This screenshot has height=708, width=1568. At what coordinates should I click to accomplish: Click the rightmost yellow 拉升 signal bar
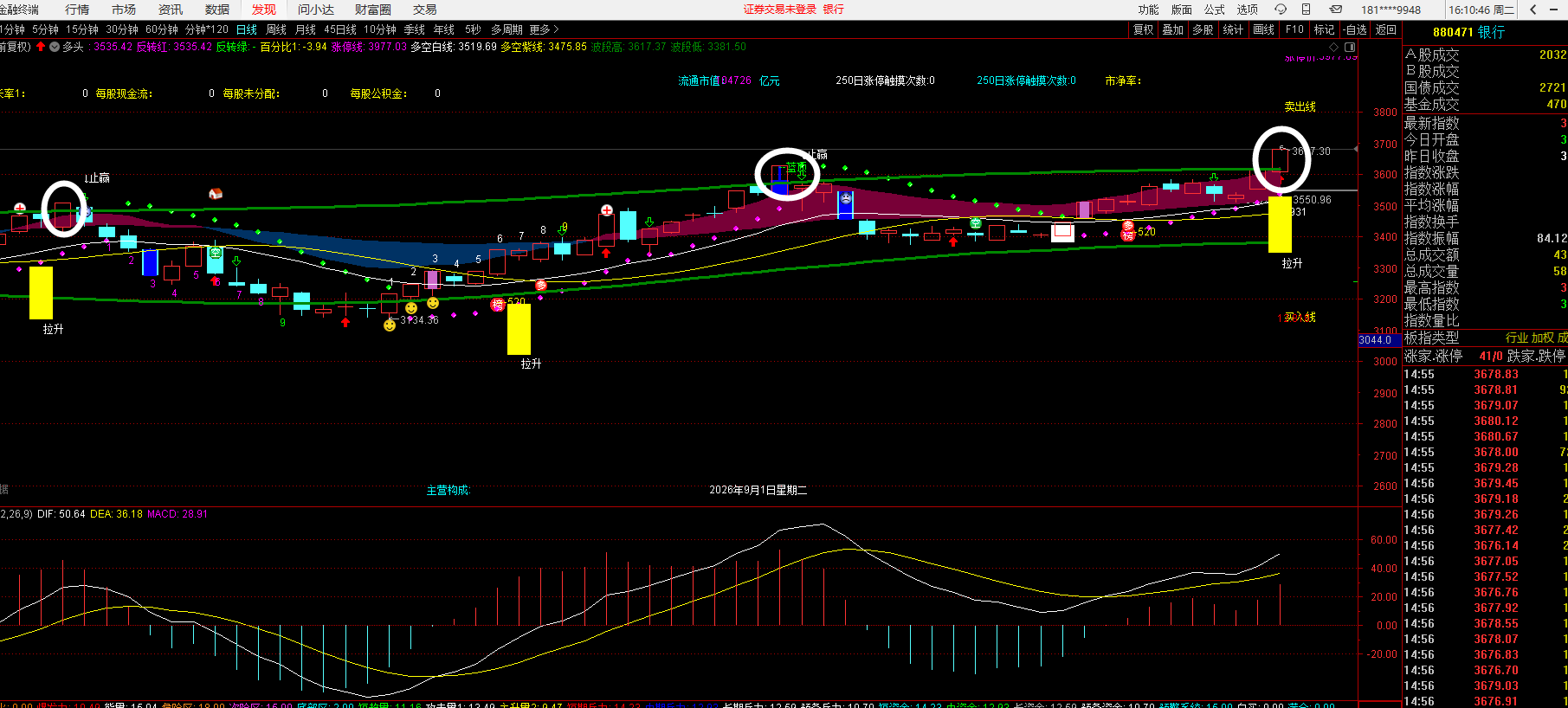[x=1280, y=224]
